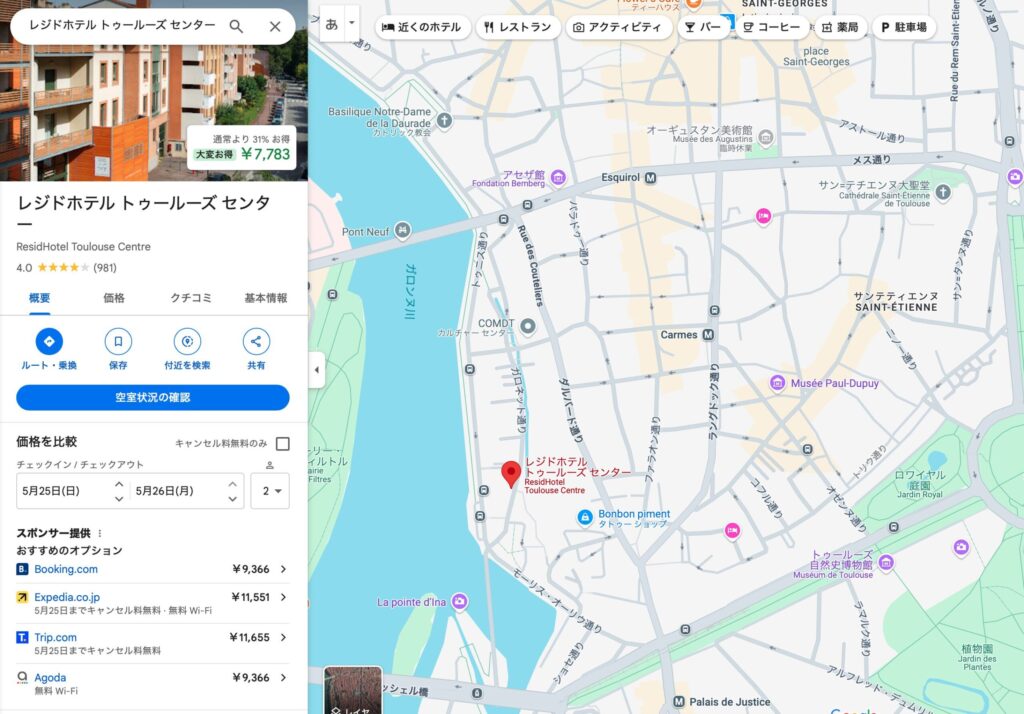Collapse the side panel arrow
This screenshot has height=714, width=1024.
point(317,370)
